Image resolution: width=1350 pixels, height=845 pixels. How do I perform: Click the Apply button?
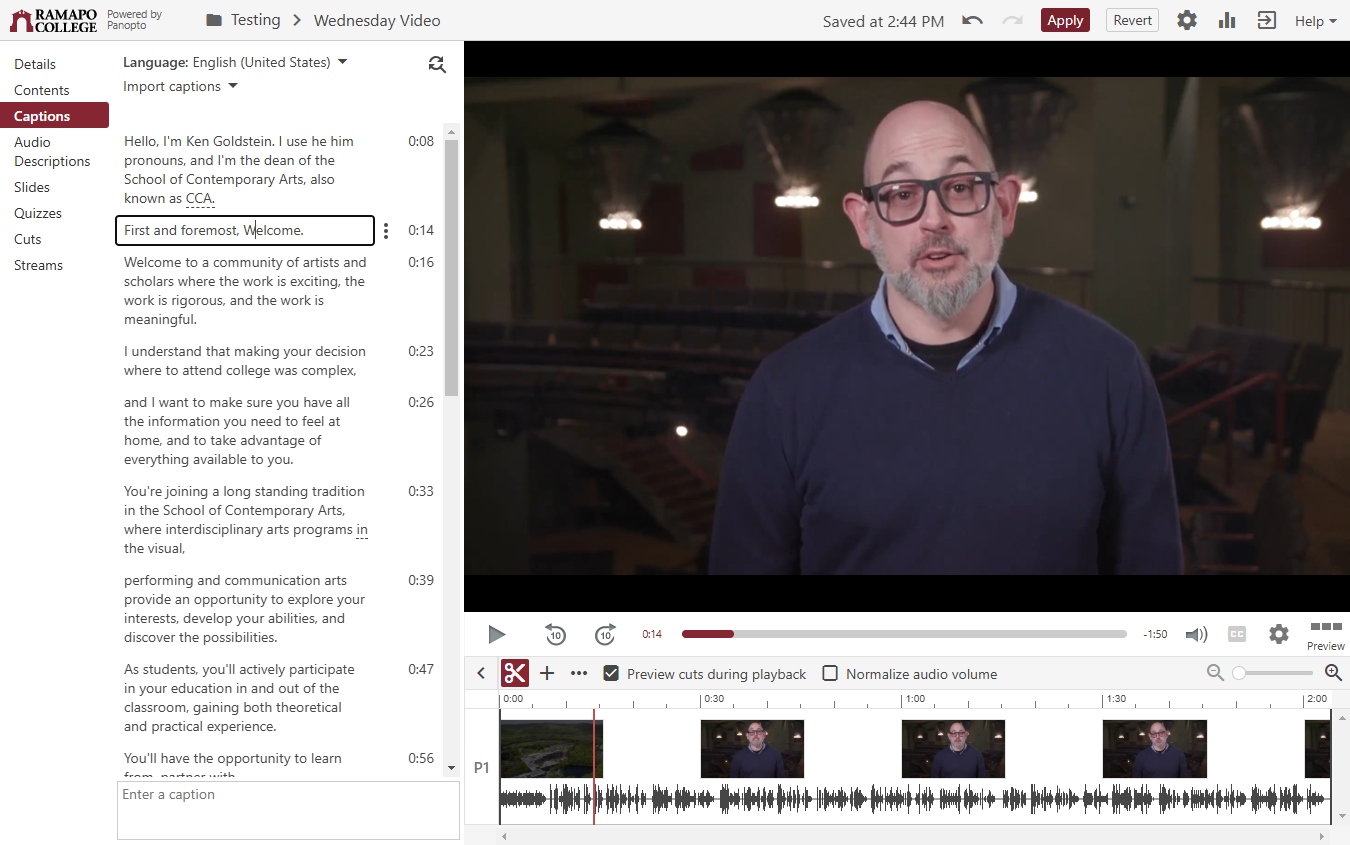point(1065,20)
